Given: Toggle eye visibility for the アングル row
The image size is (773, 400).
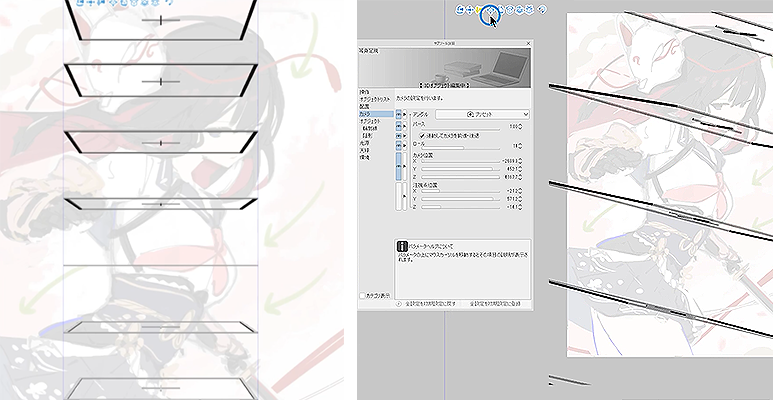Looking at the screenshot, I should (398, 114).
